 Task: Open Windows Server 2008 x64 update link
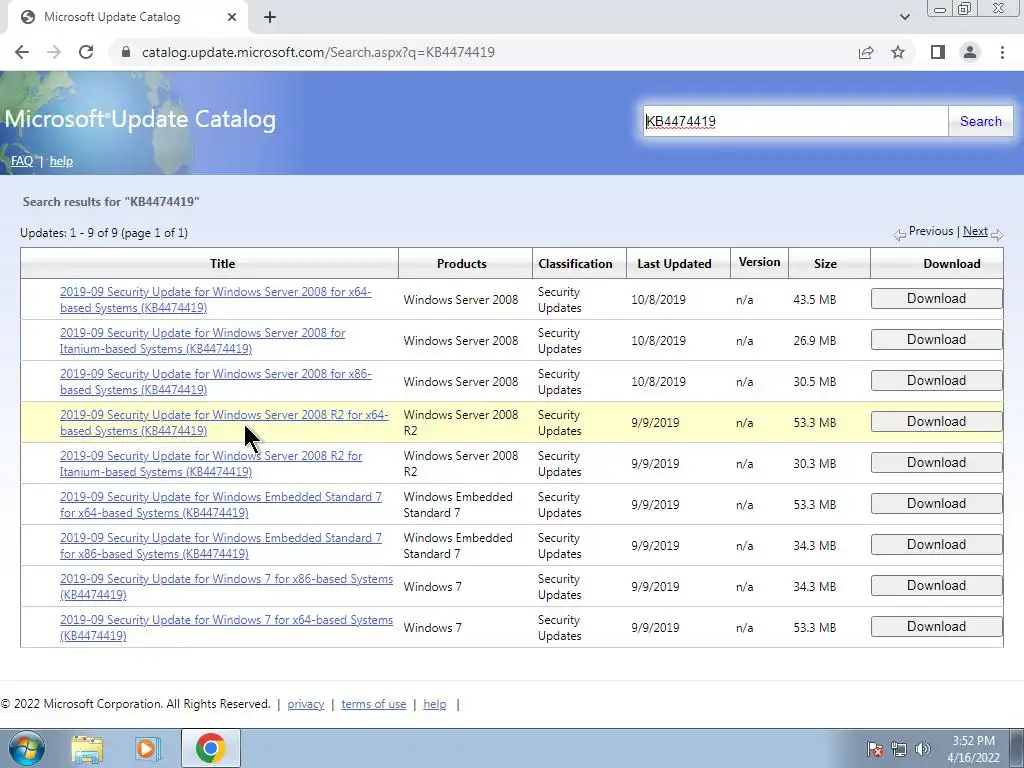click(216, 300)
